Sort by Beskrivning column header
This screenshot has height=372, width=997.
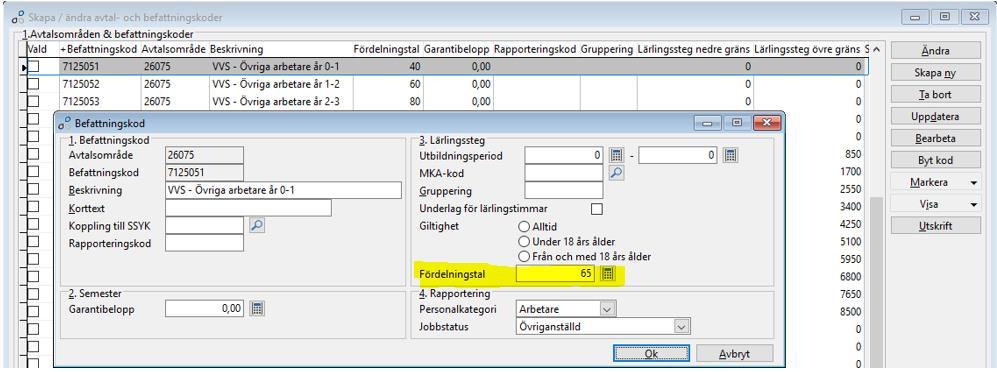point(280,49)
